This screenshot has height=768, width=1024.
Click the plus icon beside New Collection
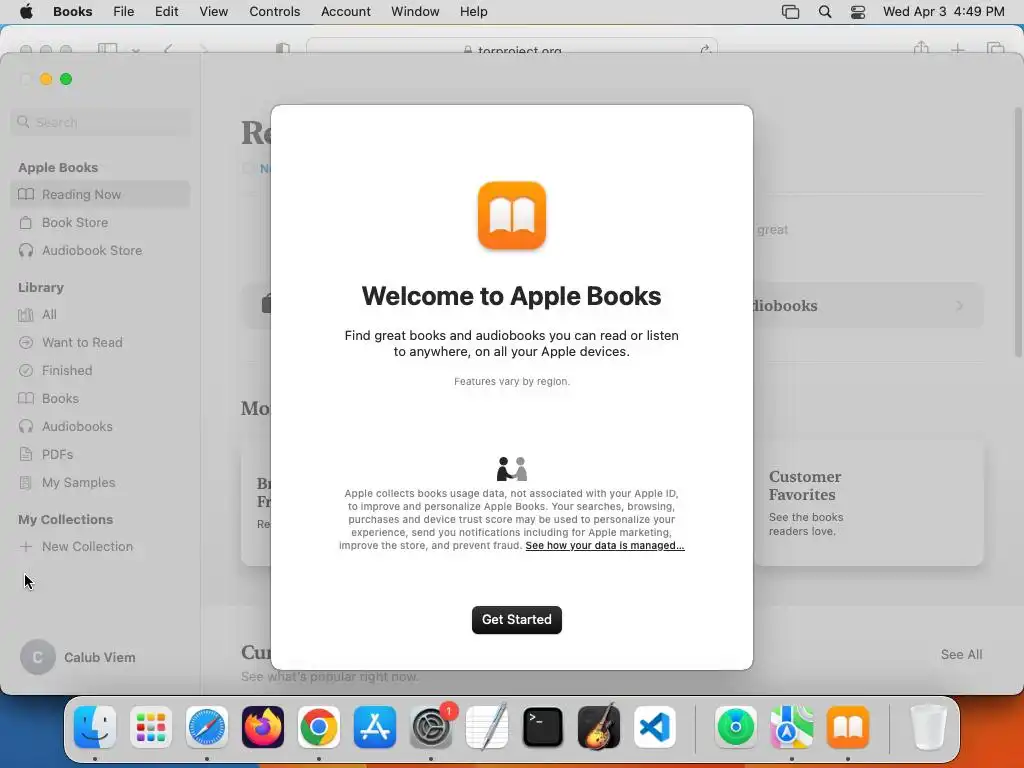click(x=25, y=547)
